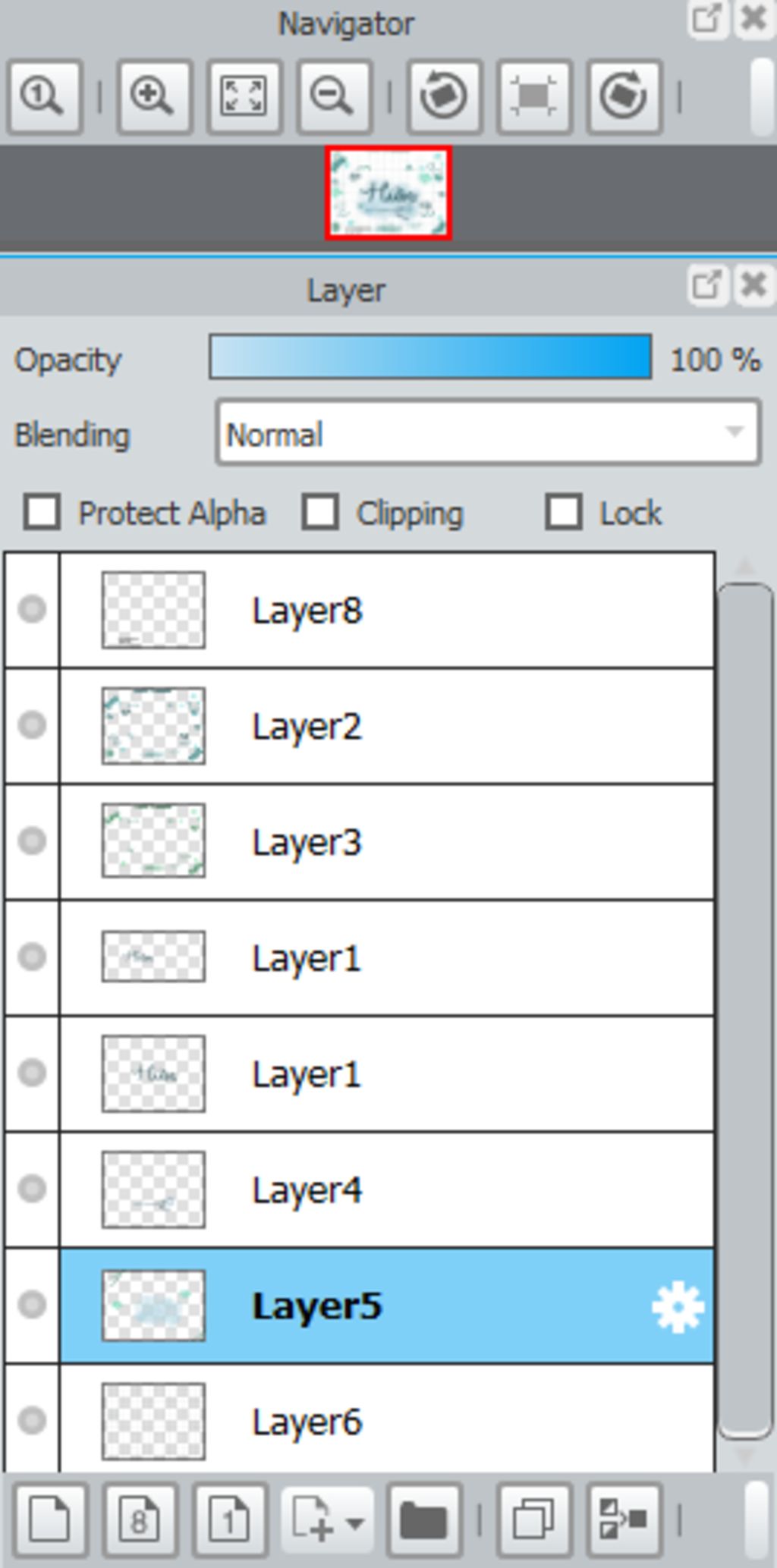The image size is (777, 1568).
Task: Rotate canvas view left
Action: click(x=444, y=96)
